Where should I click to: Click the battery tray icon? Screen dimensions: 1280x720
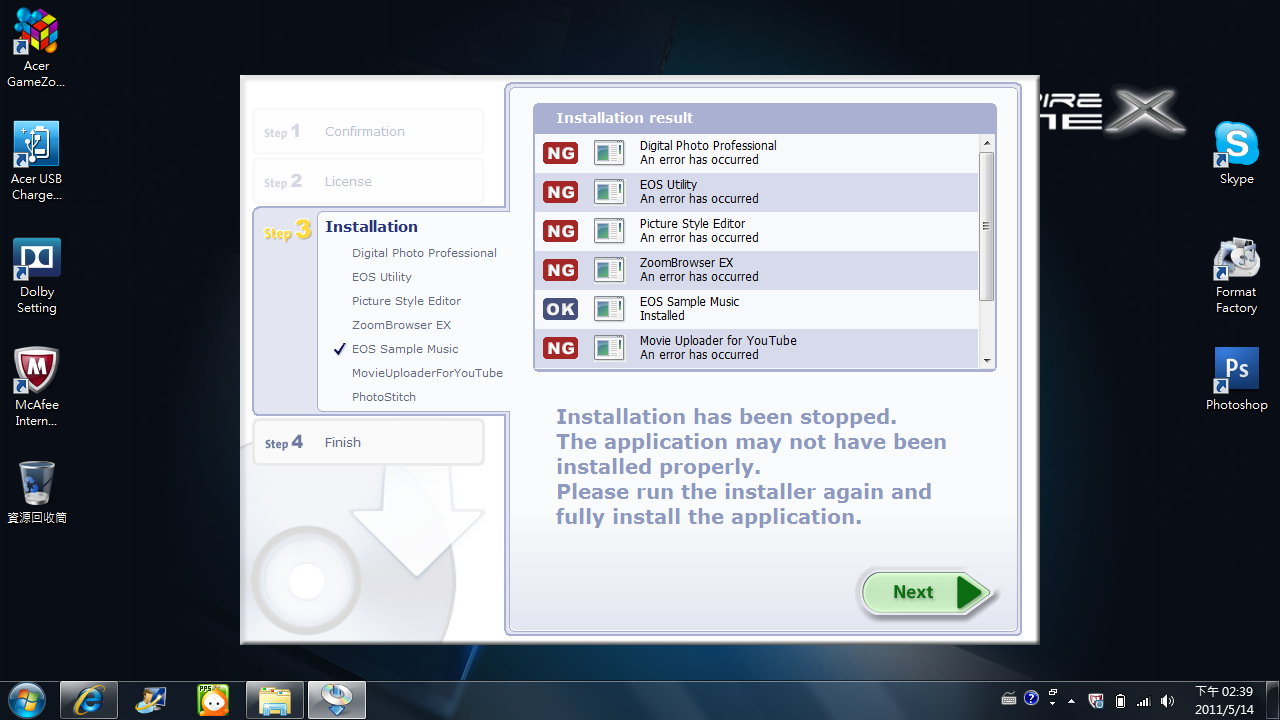click(1120, 700)
